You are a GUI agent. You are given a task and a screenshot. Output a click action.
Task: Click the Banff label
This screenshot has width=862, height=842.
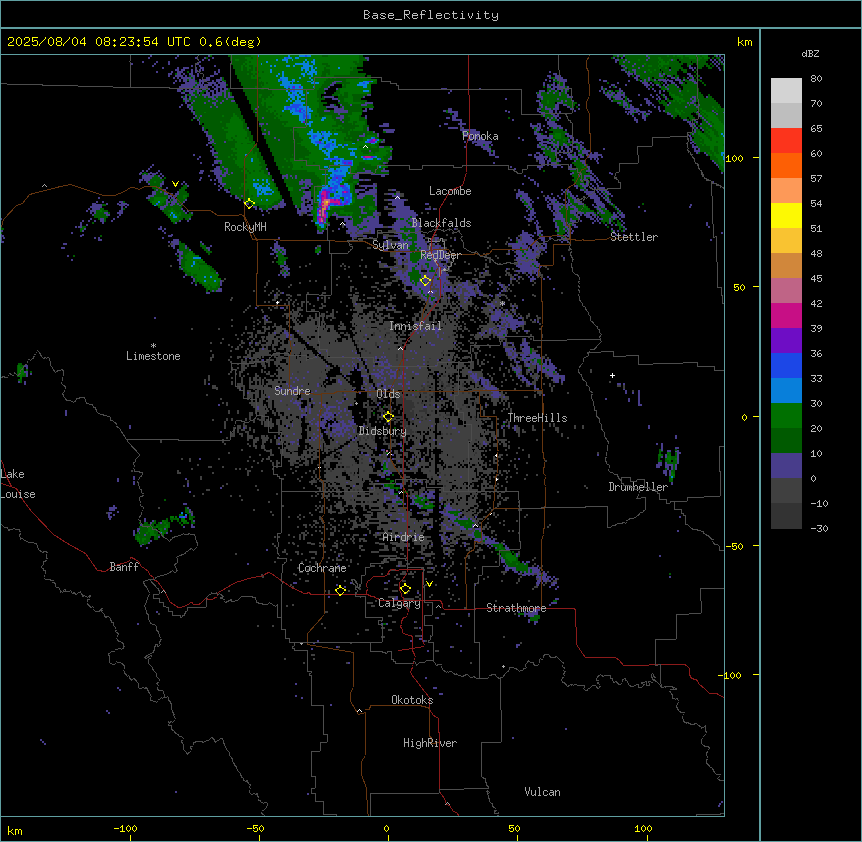(x=124, y=567)
